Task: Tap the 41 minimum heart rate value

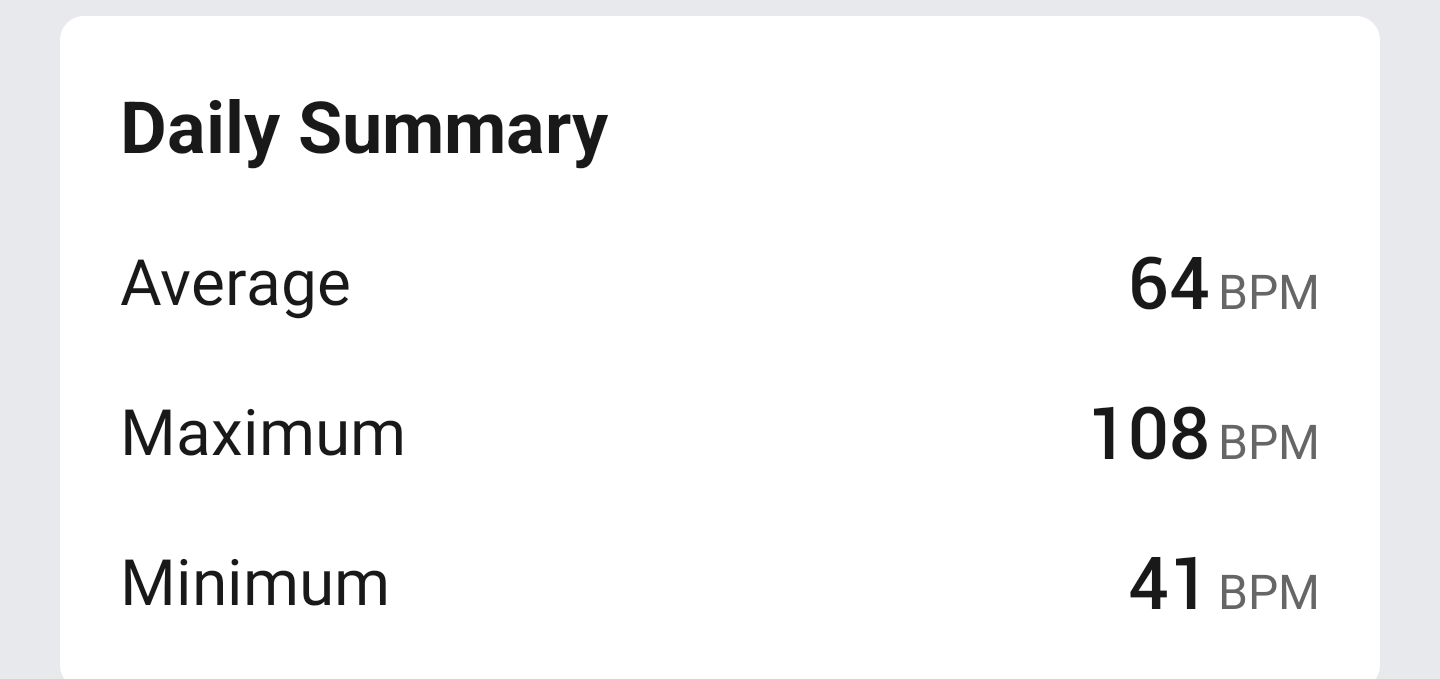Action: point(1166,585)
